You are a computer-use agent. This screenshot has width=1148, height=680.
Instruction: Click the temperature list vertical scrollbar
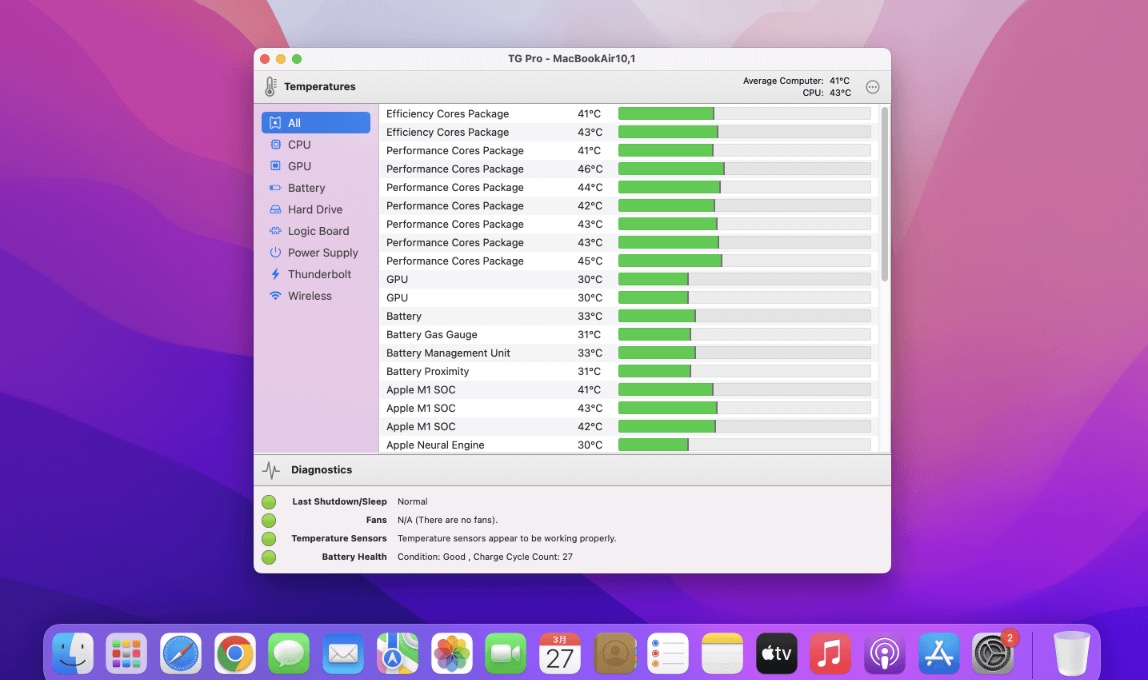[884, 195]
